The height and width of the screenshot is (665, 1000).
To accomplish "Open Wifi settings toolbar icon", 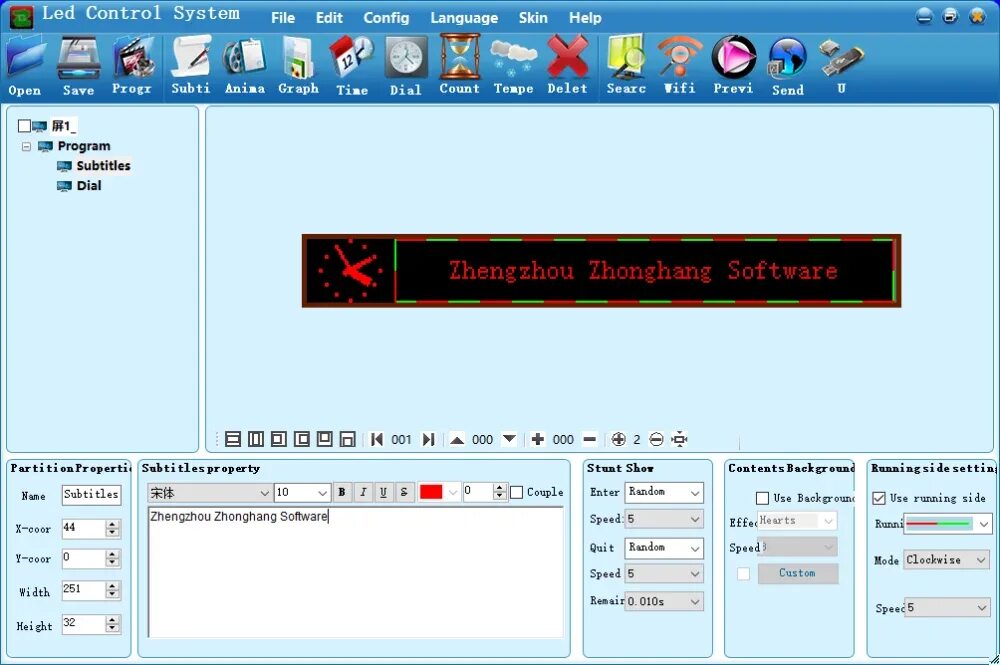I will (x=680, y=66).
